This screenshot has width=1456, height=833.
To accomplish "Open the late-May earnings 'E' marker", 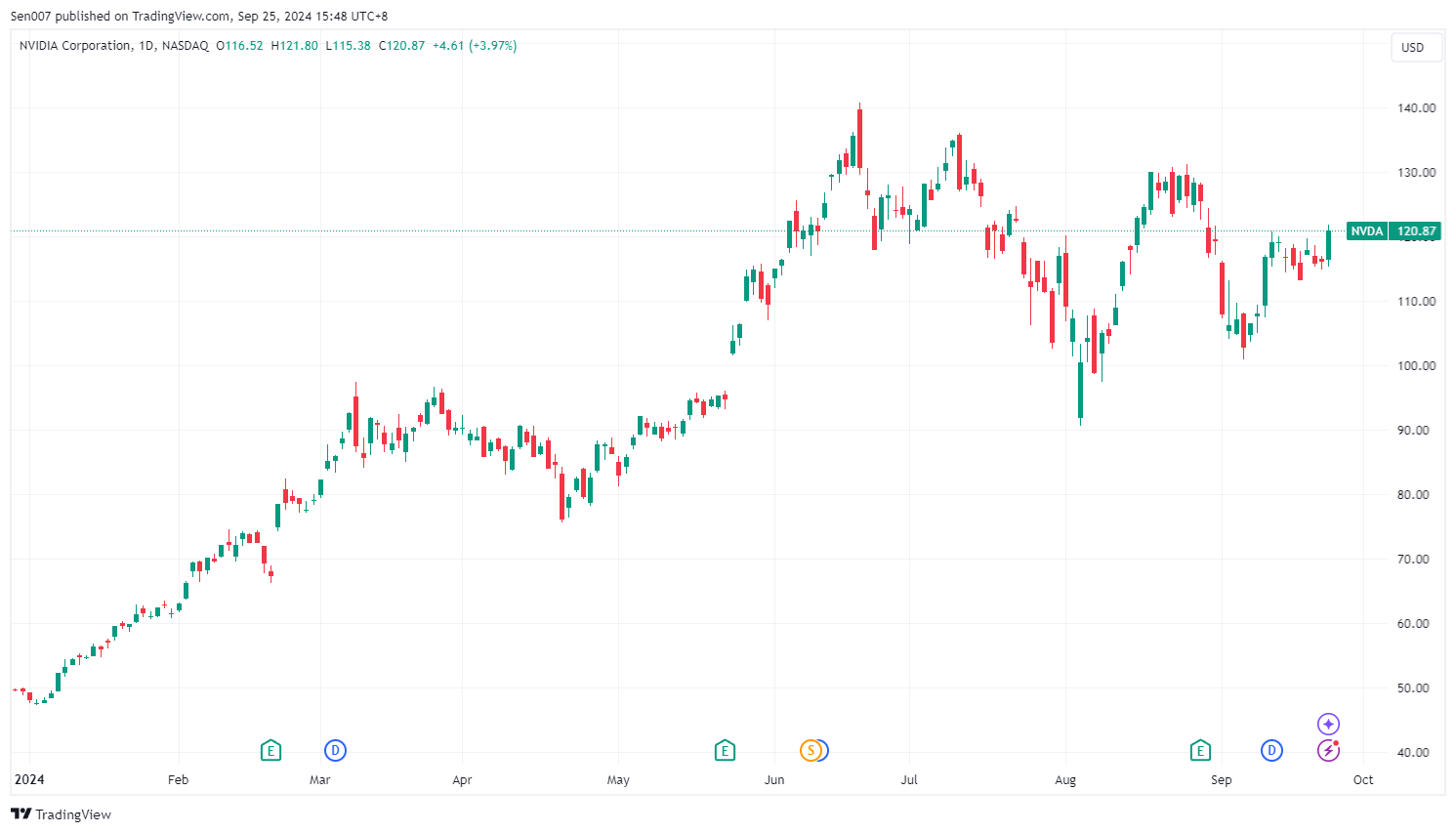I will (x=725, y=750).
